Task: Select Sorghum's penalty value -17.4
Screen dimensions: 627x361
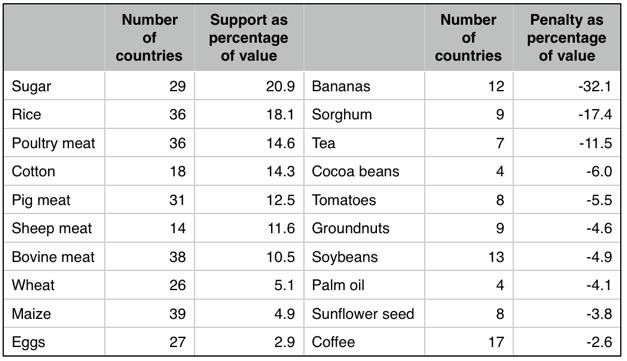Action: (595, 114)
